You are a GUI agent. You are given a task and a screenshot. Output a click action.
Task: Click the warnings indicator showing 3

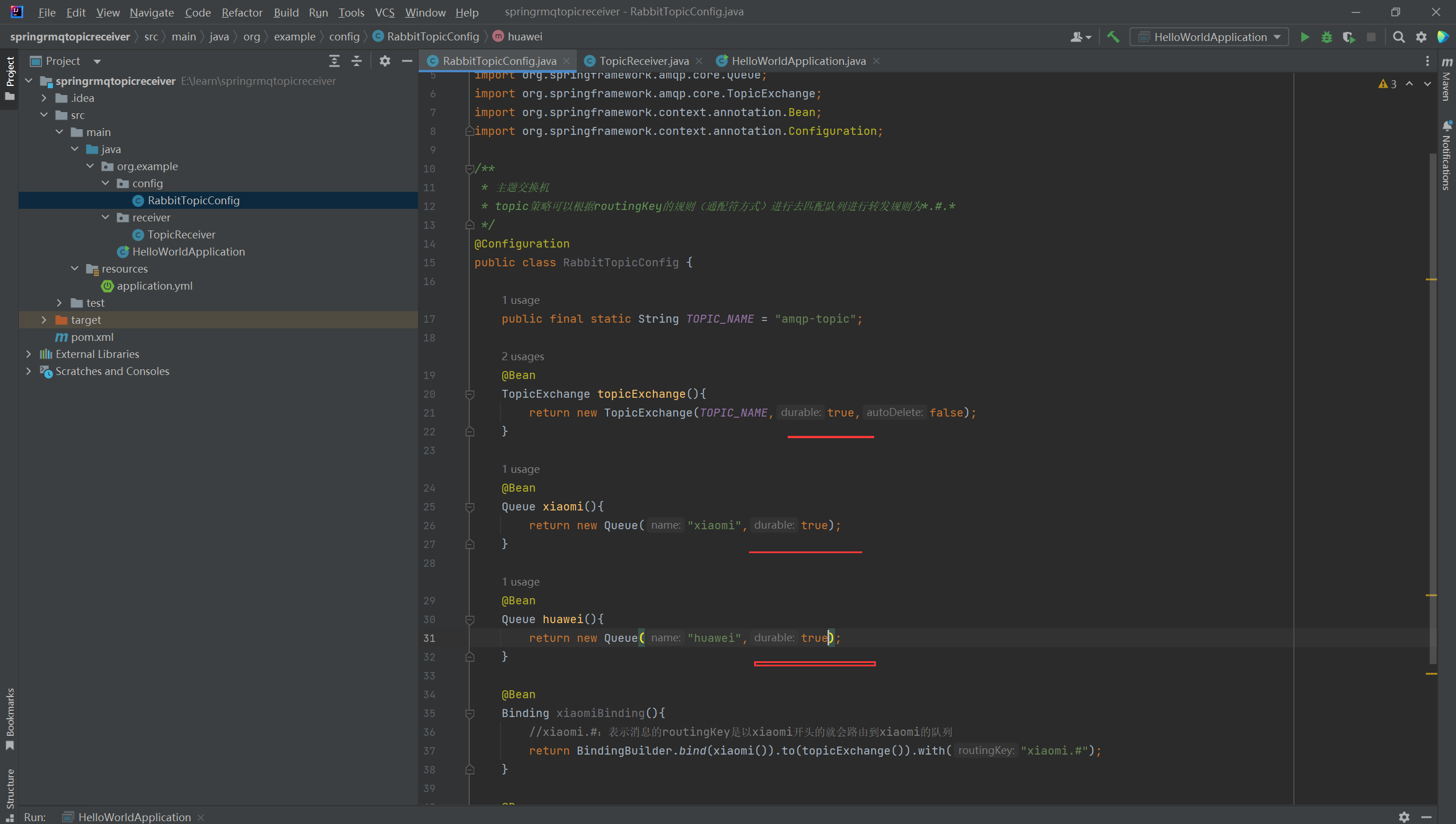(1388, 84)
